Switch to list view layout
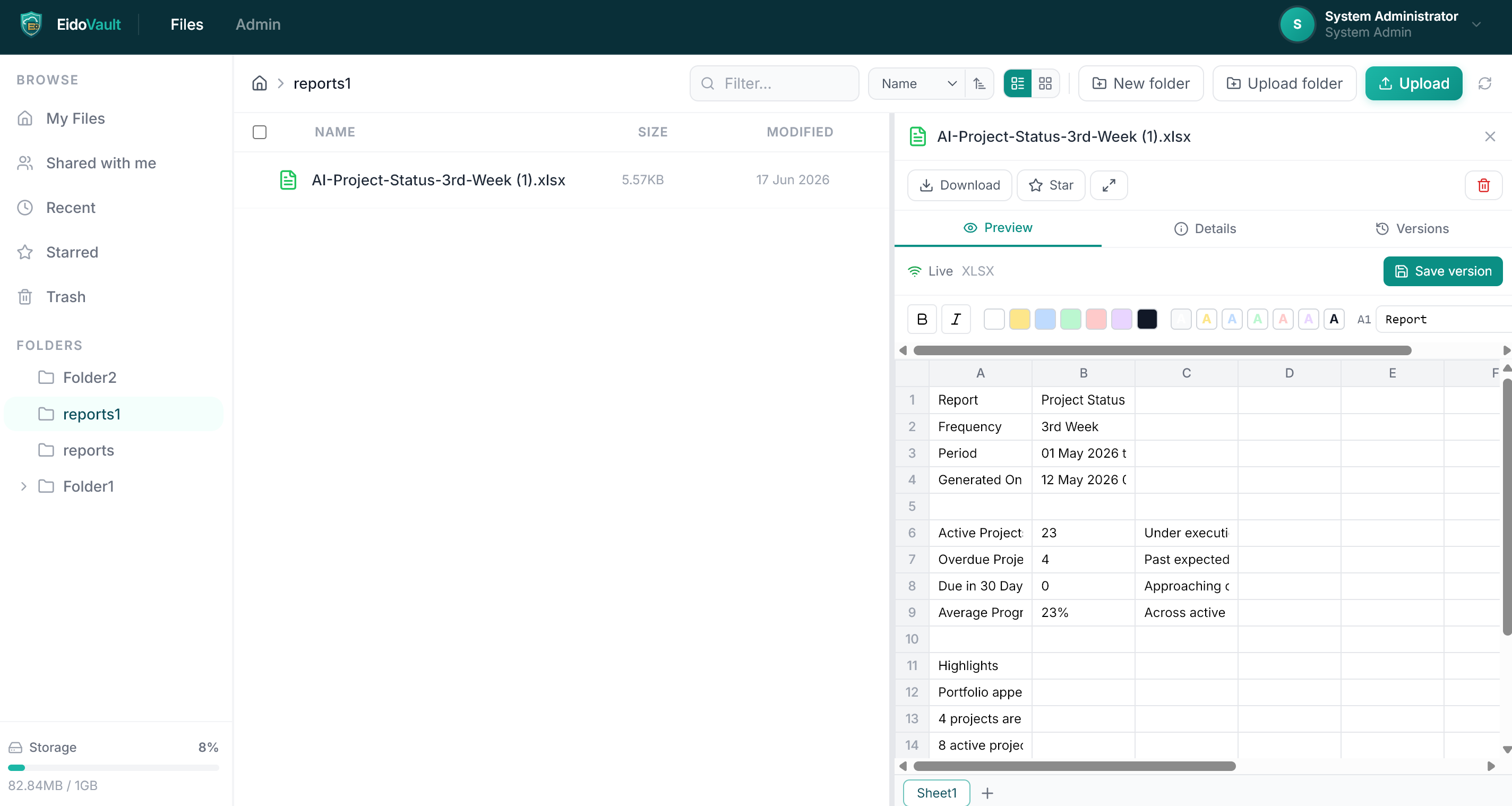This screenshot has height=806, width=1512. pyautogui.click(x=1017, y=83)
